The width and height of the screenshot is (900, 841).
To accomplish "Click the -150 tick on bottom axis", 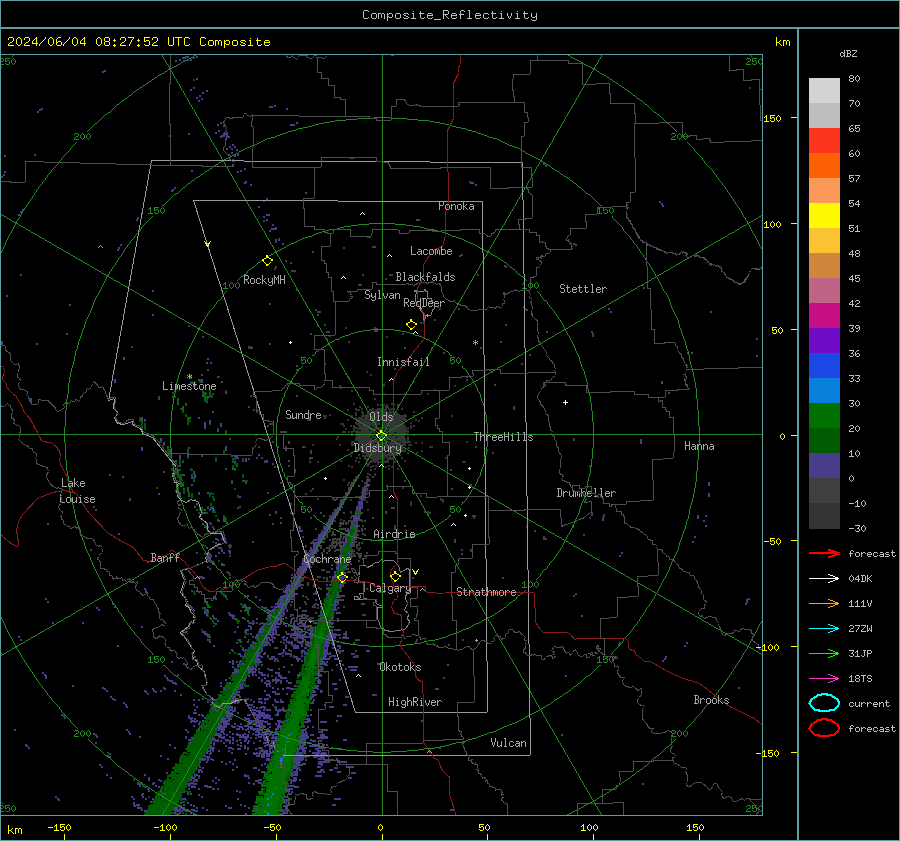I will click(x=59, y=827).
